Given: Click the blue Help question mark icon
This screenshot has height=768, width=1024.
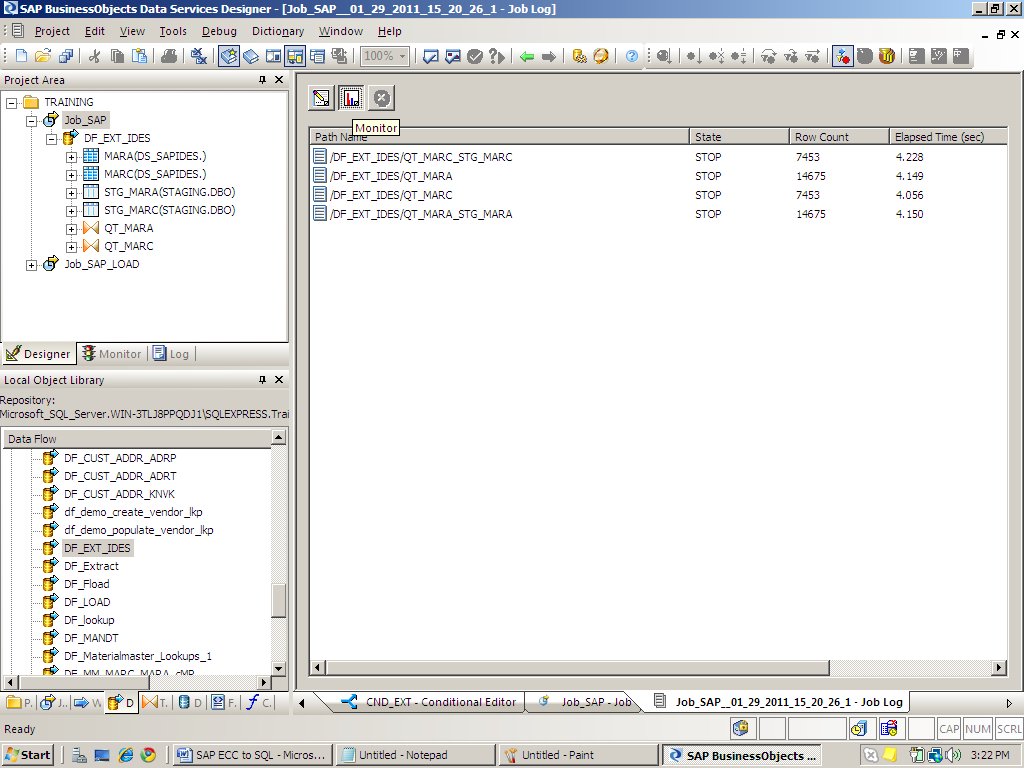Looking at the screenshot, I should pos(632,56).
